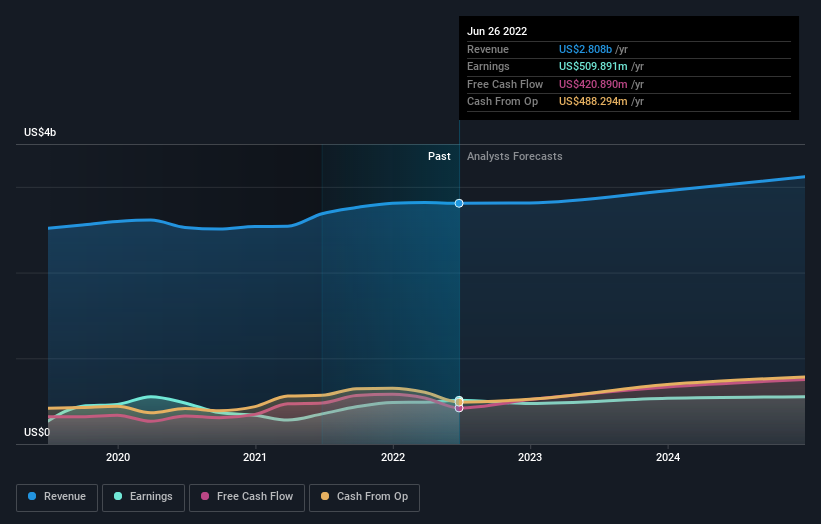Click the Free Cash Flow row label in tooltip
The image size is (821, 524).
point(505,84)
